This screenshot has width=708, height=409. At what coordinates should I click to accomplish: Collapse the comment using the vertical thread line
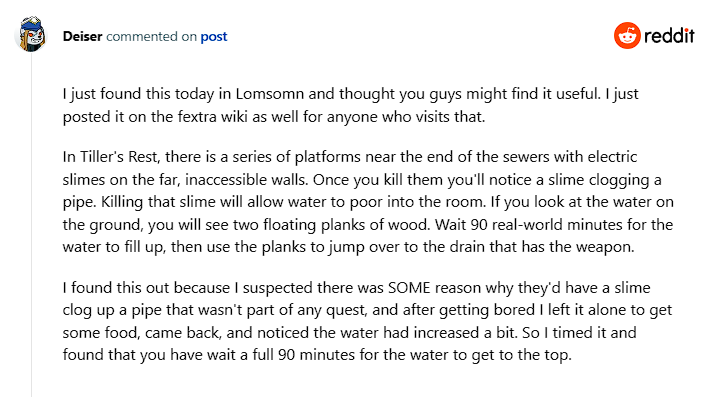(x=32, y=230)
